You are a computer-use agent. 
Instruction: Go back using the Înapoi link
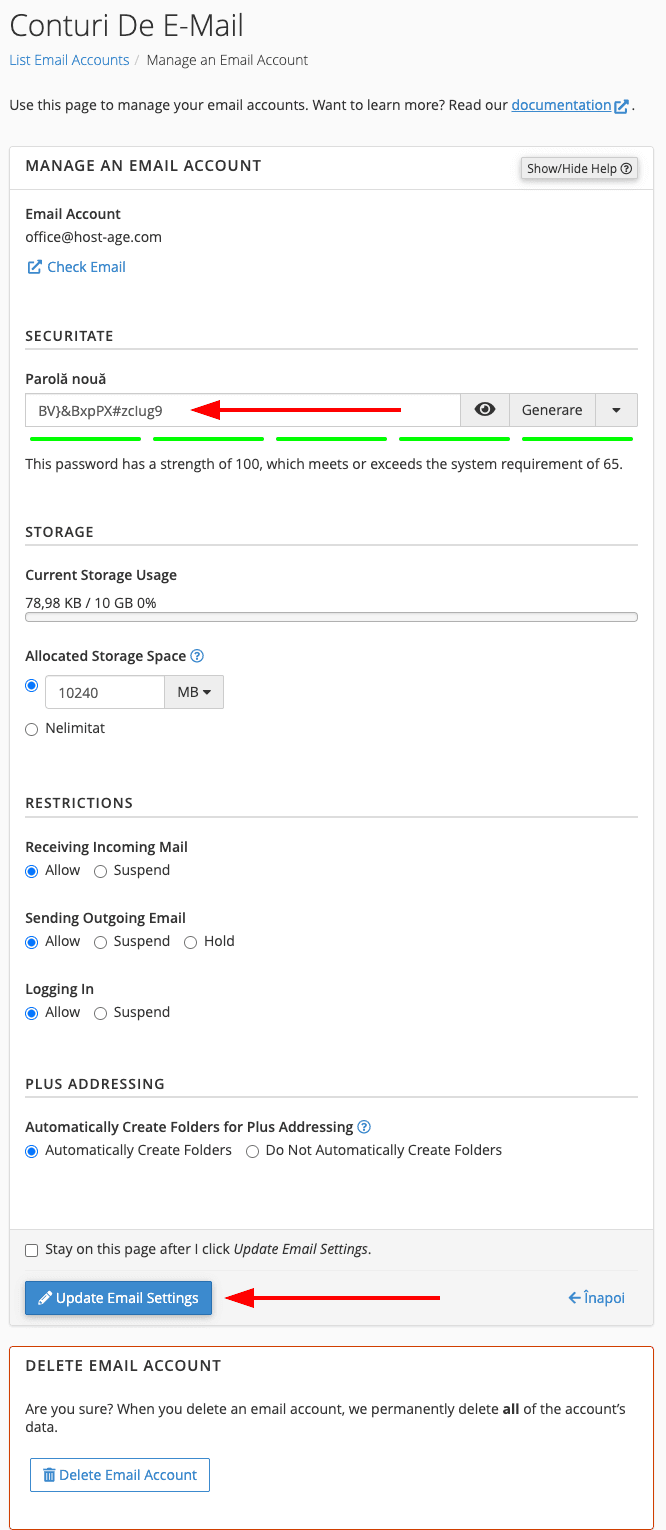pos(597,1298)
